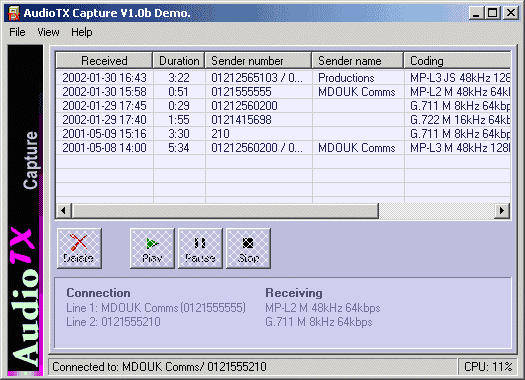
Task: Start playback with the Play button
Action: (152, 248)
